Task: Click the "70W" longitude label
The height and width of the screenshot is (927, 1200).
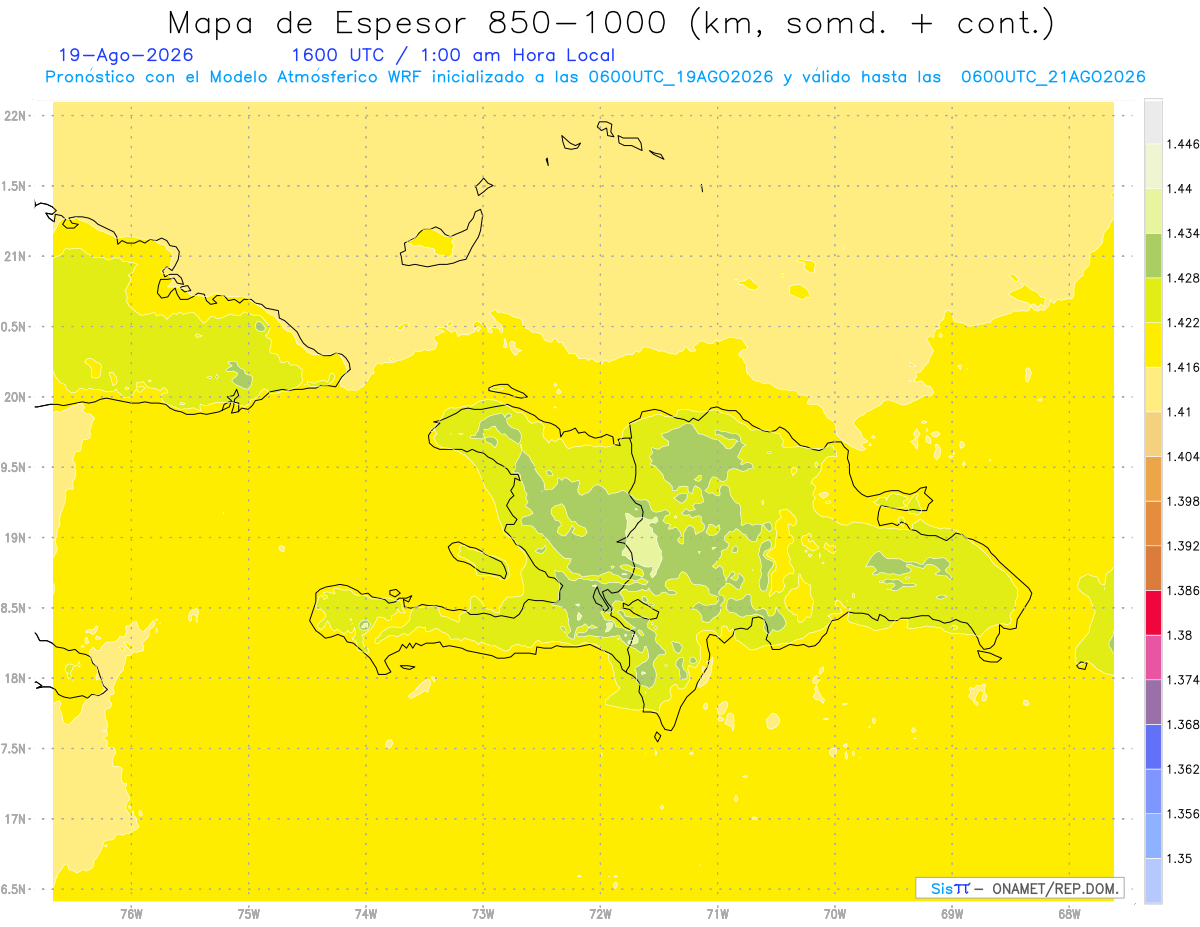Action: coord(835,914)
